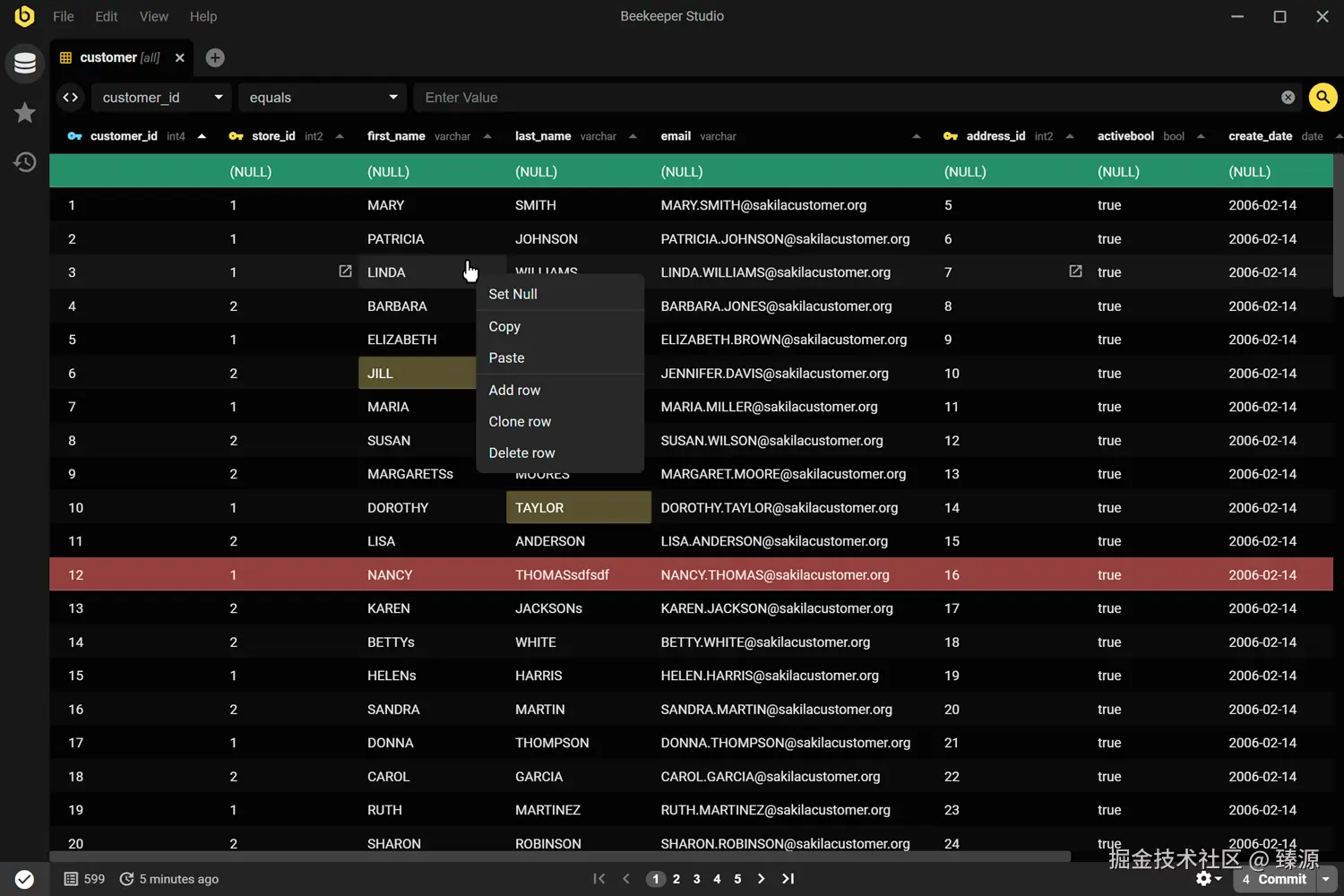Sort by activebool column arrow
The image size is (1344, 896).
coord(1201,136)
